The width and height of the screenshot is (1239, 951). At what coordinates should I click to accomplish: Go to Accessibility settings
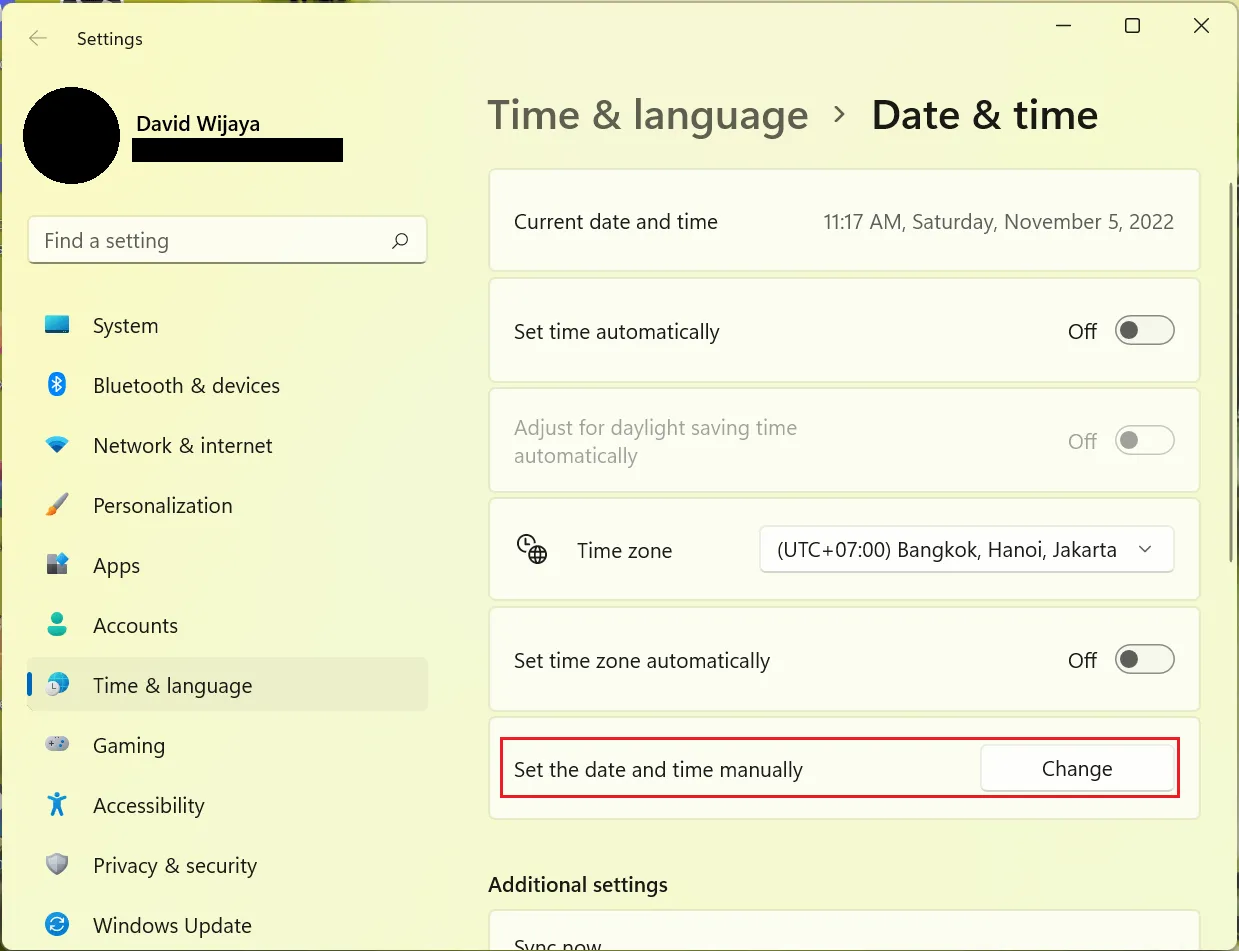(x=228, y=806)
